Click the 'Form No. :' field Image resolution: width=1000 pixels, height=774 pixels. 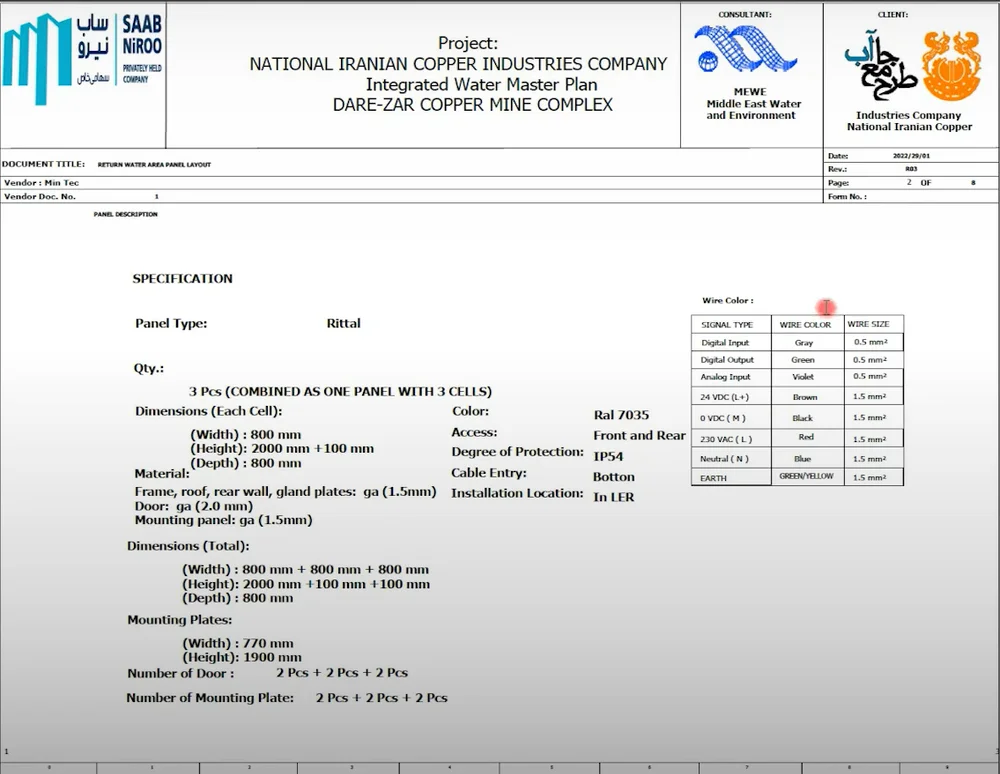pyautogui.click(x=847, y=196)
